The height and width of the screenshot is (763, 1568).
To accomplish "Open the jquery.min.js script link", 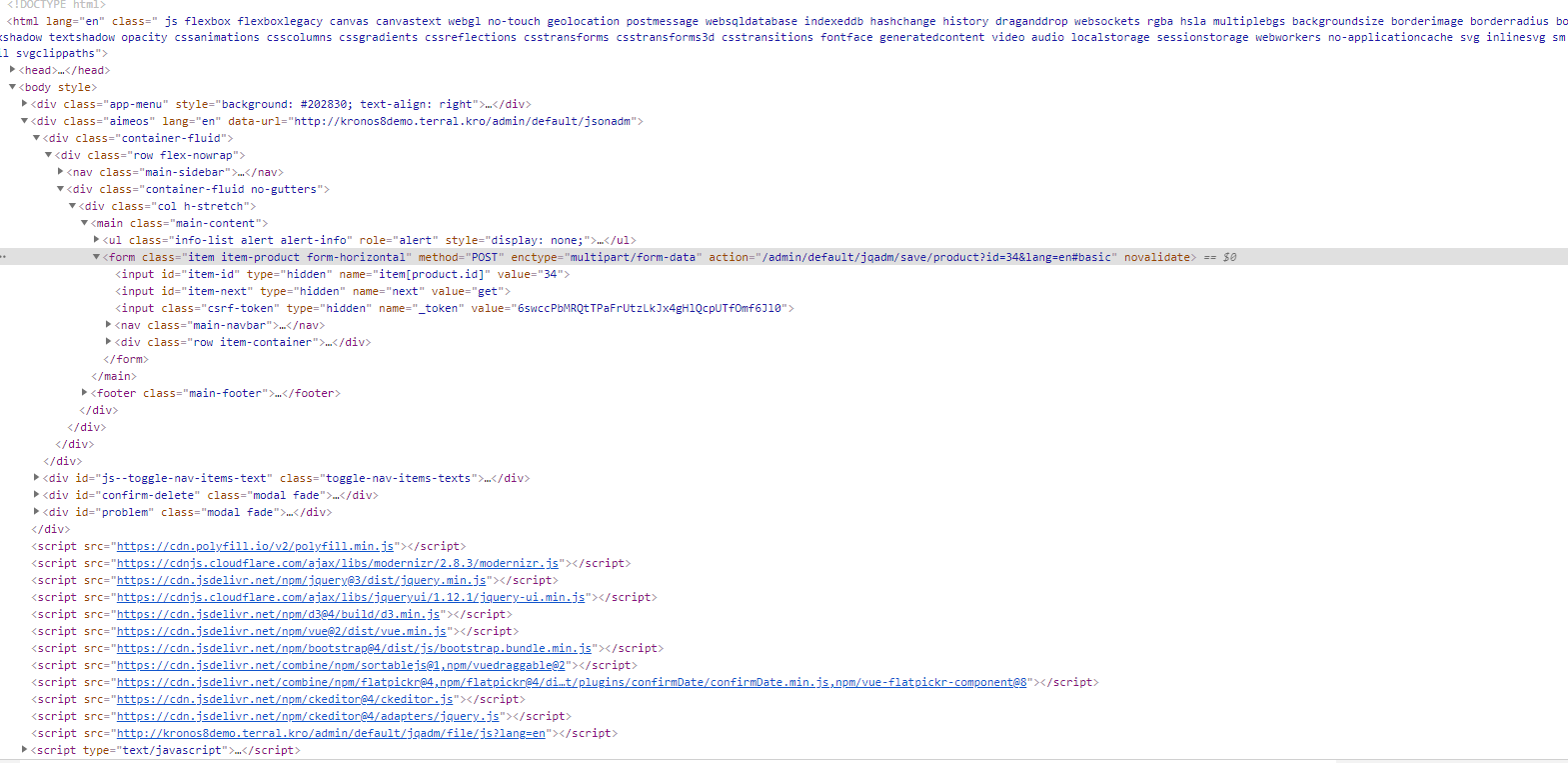I will pos(302,580).
